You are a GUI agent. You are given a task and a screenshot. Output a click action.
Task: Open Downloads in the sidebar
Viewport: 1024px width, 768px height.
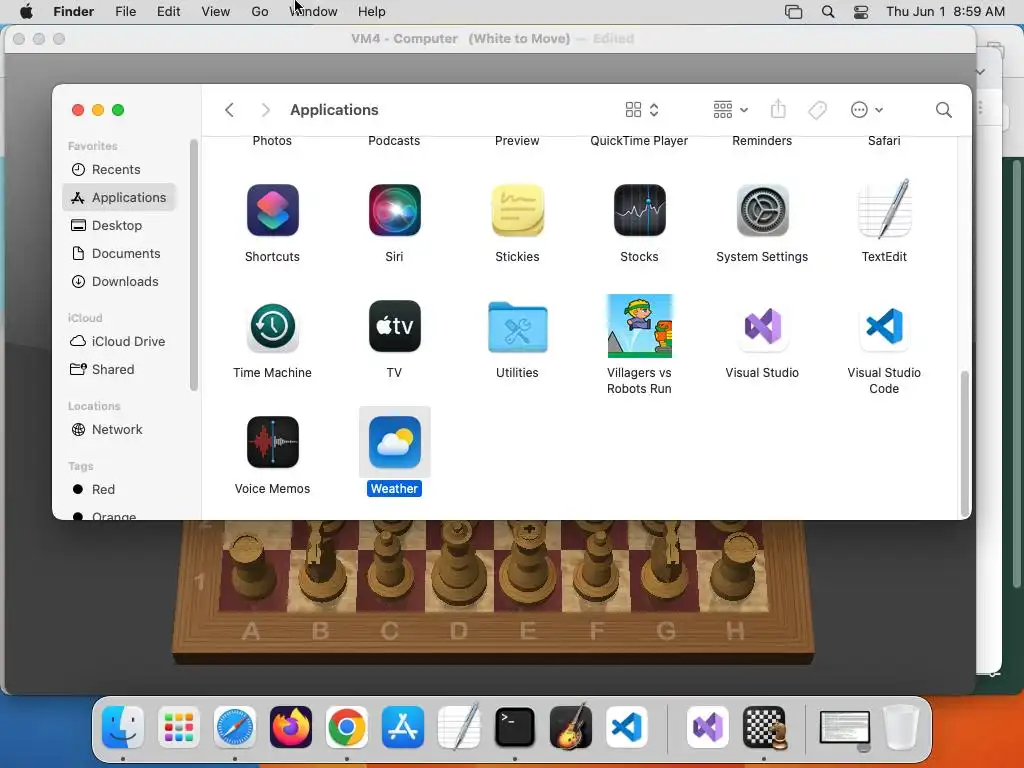(114, 281)
